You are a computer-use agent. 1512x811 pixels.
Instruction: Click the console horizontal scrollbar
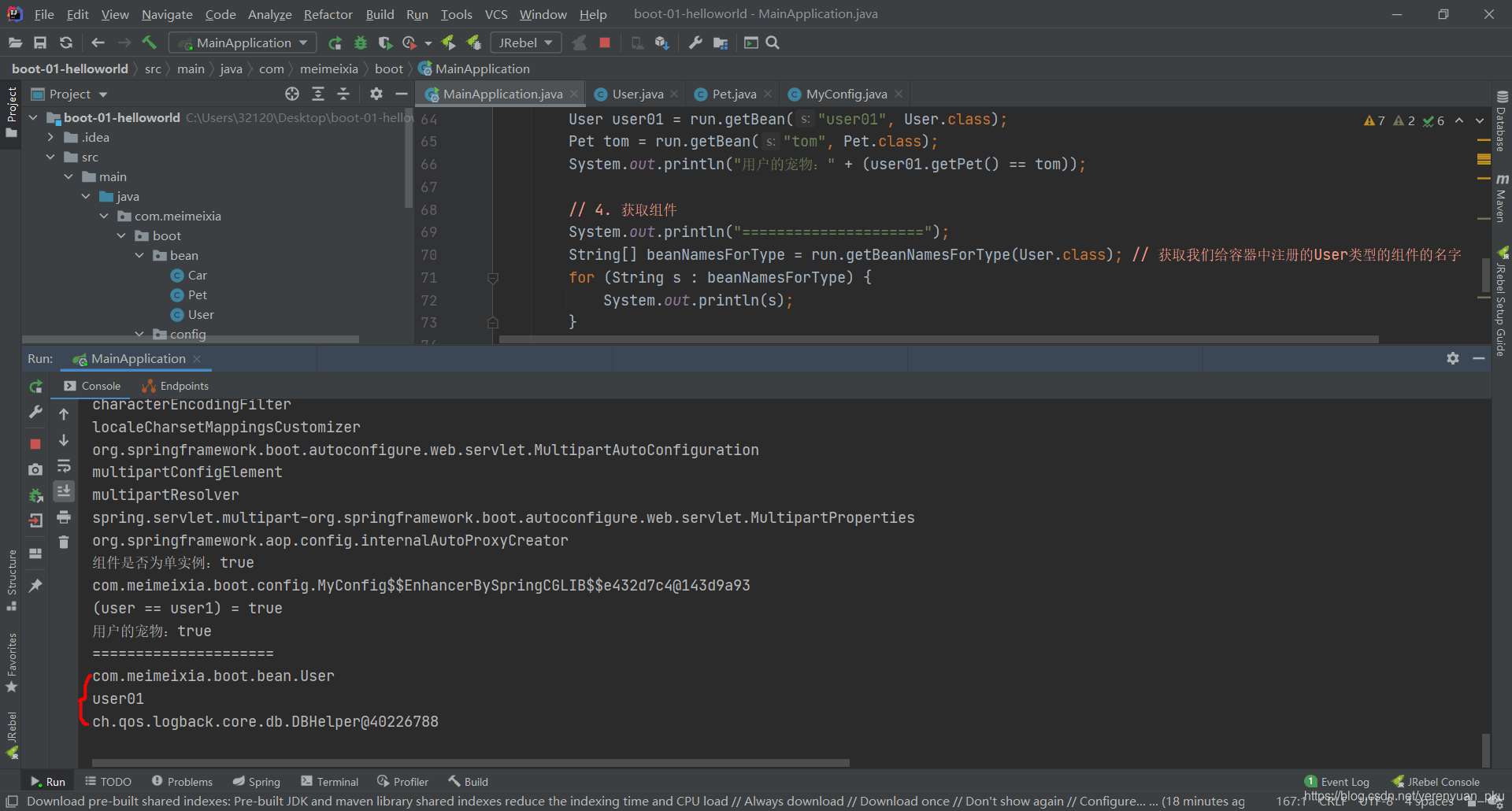470,763
